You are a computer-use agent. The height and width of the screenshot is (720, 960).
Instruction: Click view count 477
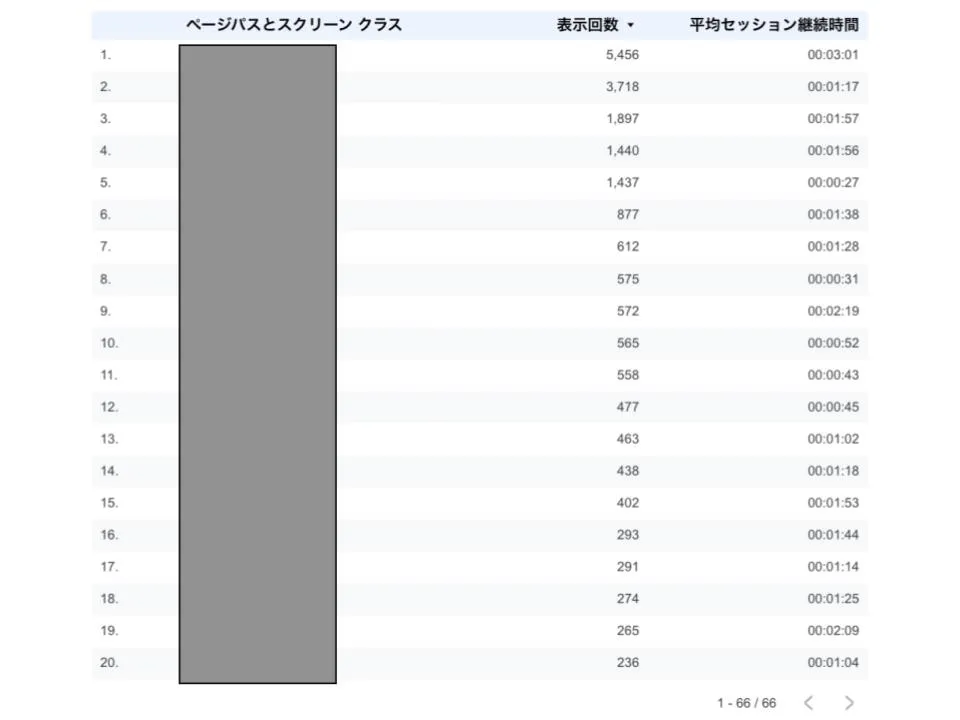click(x=628, y=407)
